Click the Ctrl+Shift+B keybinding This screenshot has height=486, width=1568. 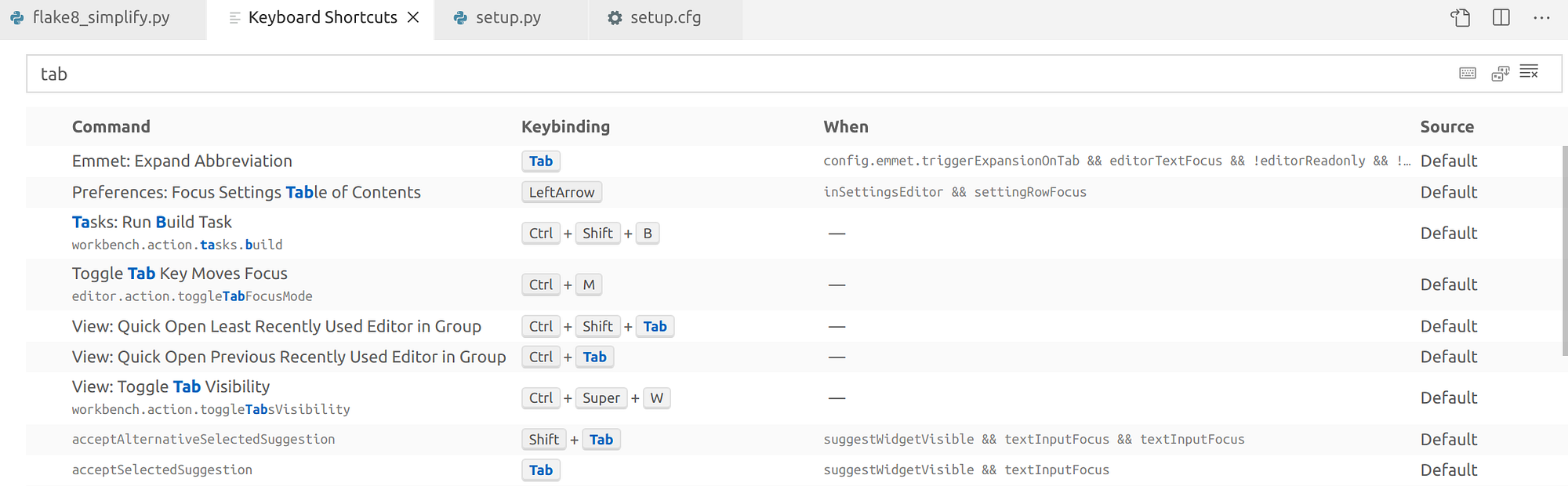coord(590,233)
